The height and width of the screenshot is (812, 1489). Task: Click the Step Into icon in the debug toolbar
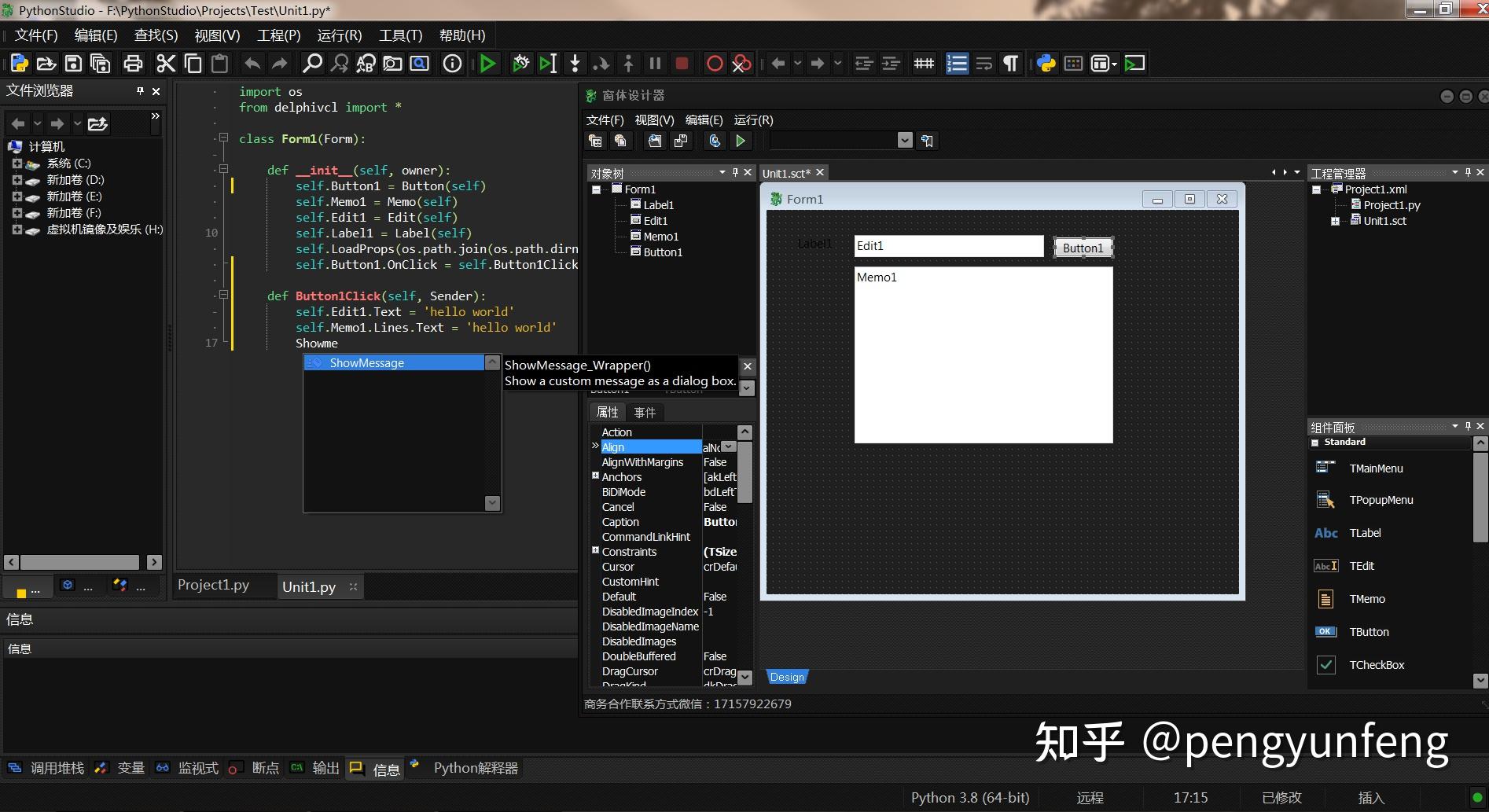[575, 63]
